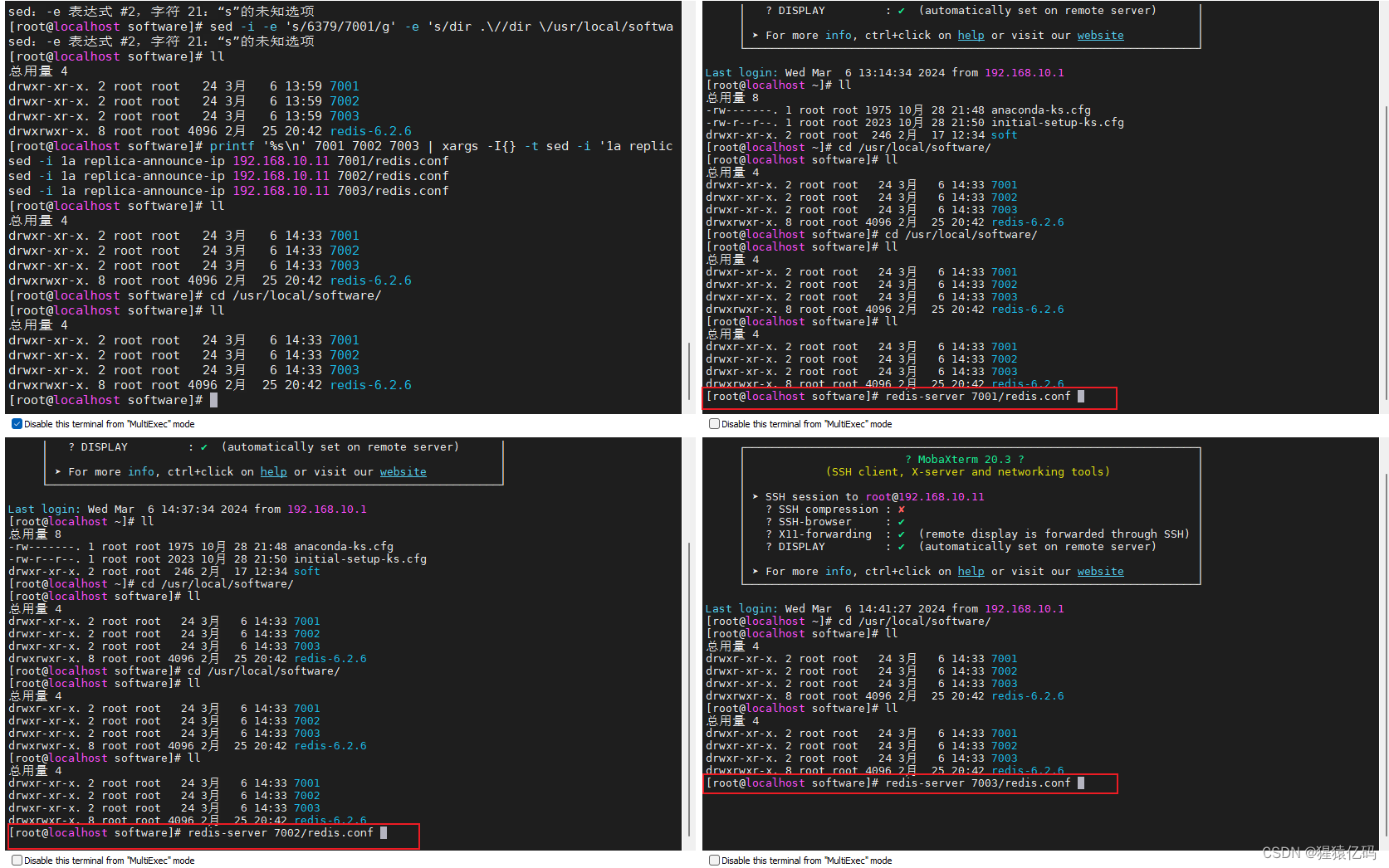This screenshot has height=868, width=1389.
Task: Click 'Last login: Wed Mar 6 14:41:27 2024' line
Action: [884, 609]
